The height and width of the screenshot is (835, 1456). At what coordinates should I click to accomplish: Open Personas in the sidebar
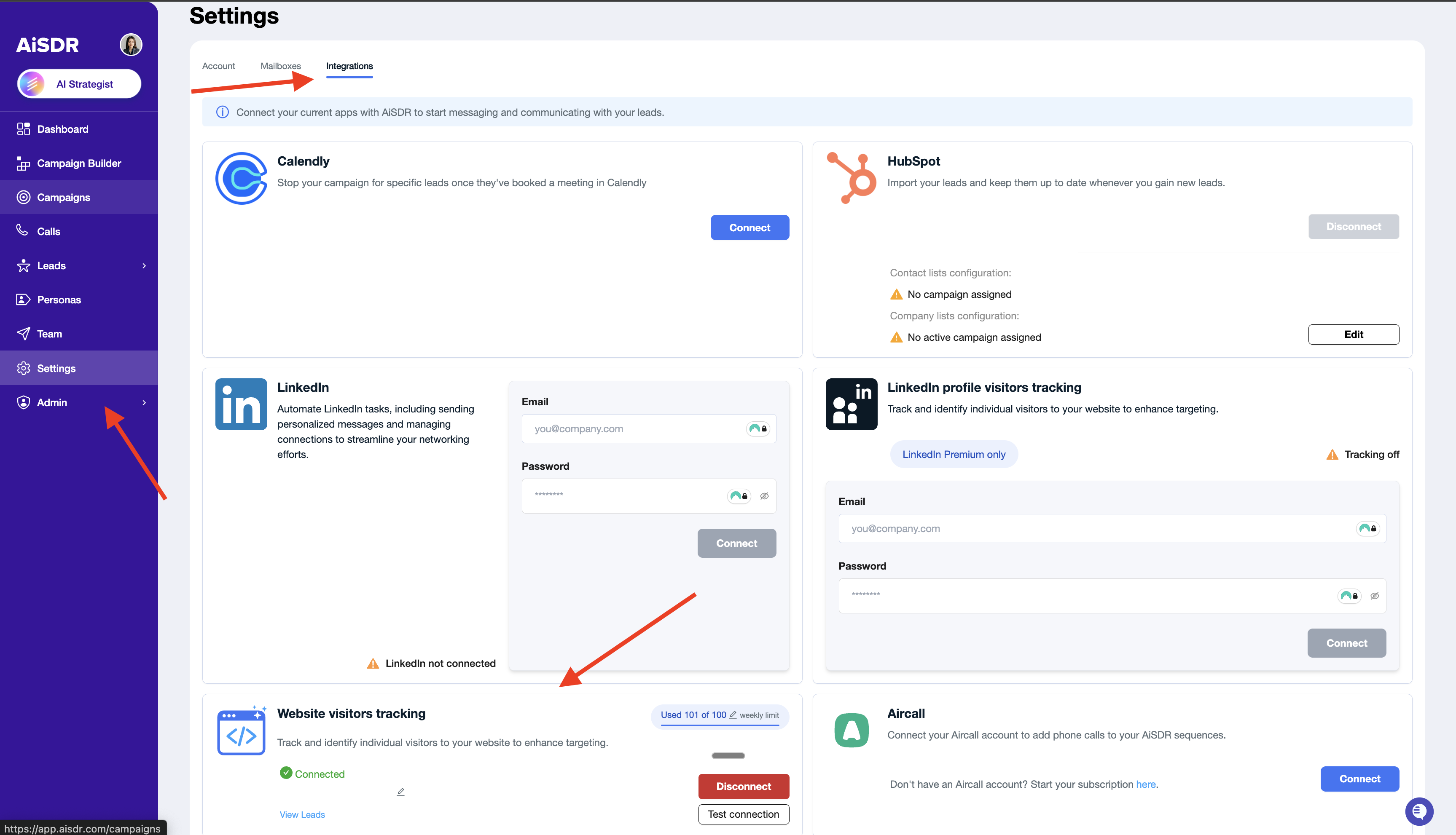[x=79, y=300]
